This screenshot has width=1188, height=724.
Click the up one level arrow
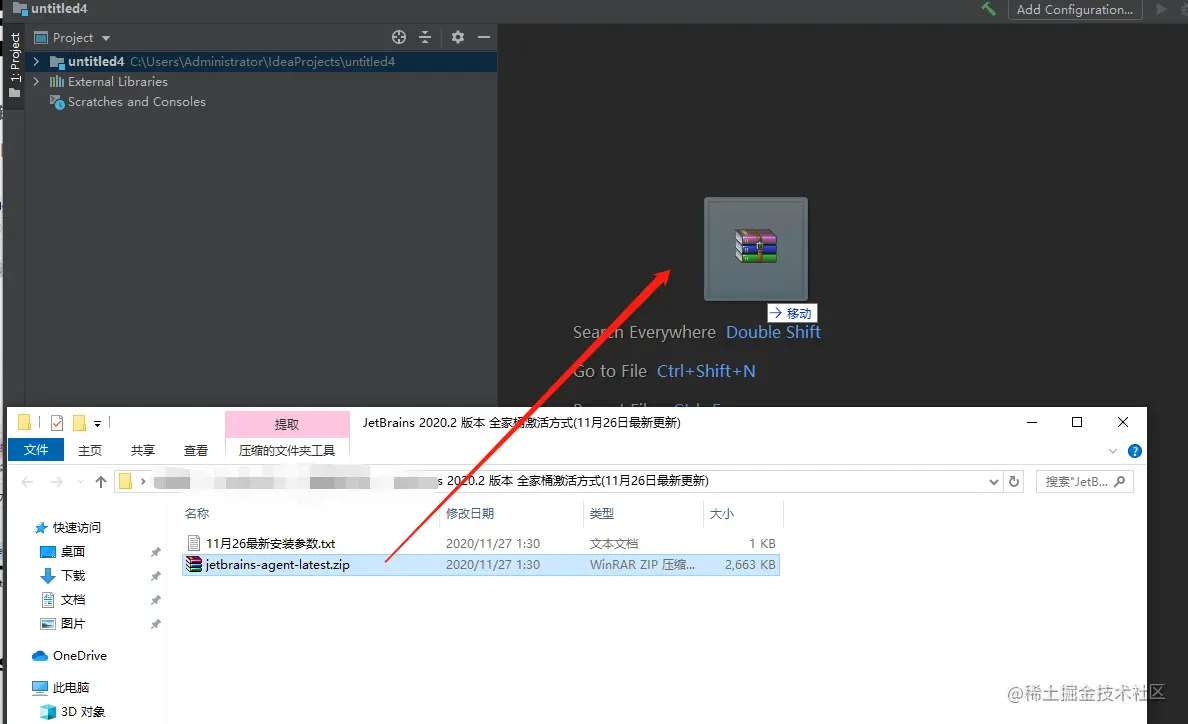point(101,482)
